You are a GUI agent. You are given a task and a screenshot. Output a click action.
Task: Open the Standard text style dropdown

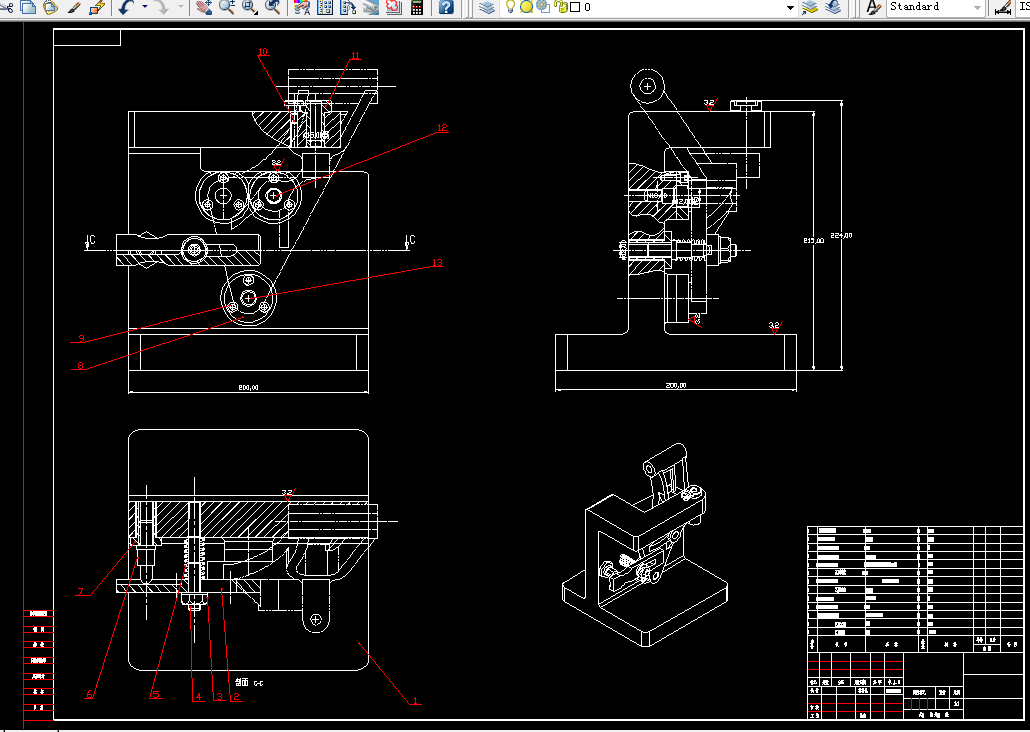976,7
